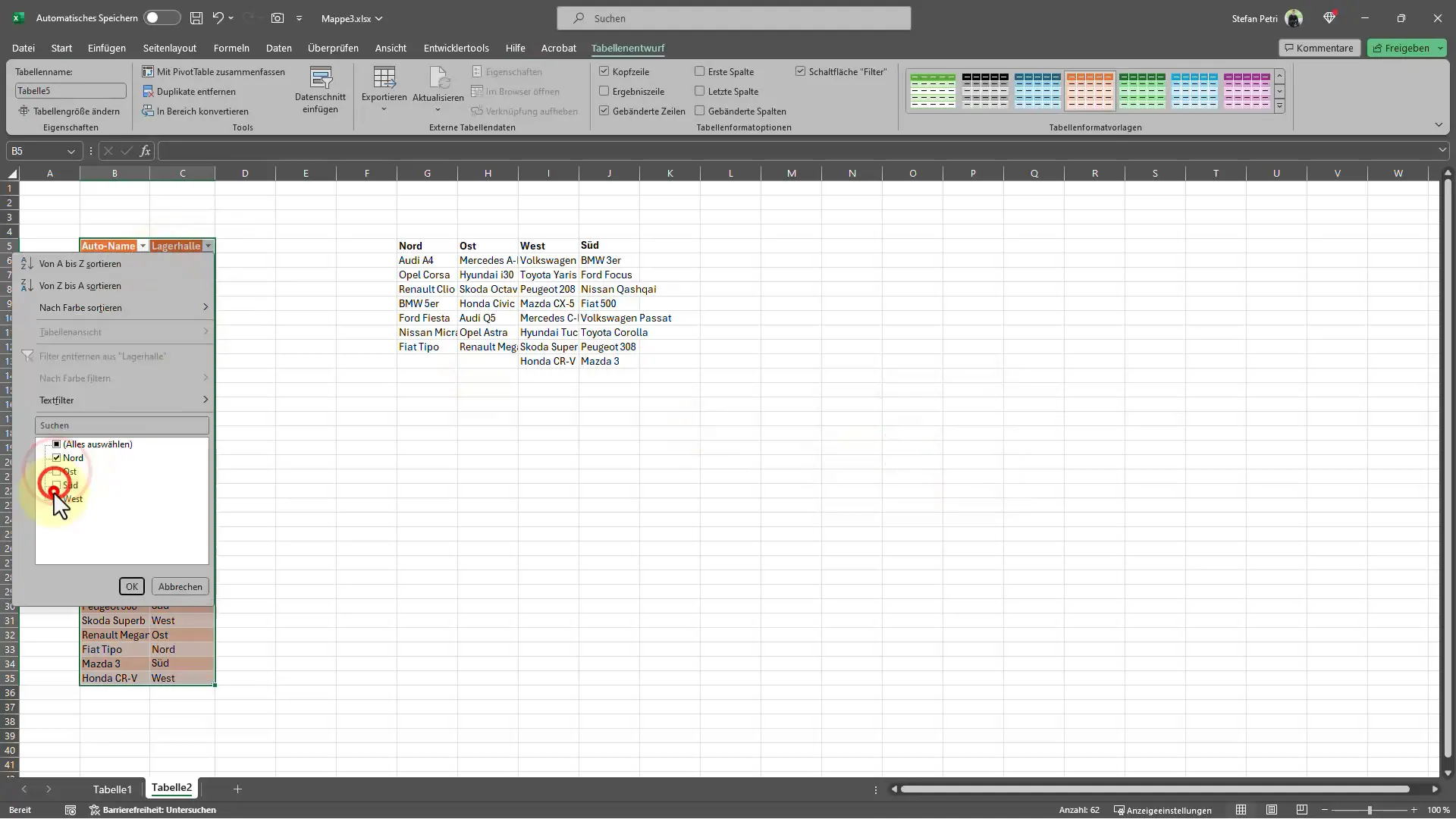The height and width of the screenshot is (819, 1456).
Task: Enable Ergebniszeile checkbox
Action: click(604, 91)
